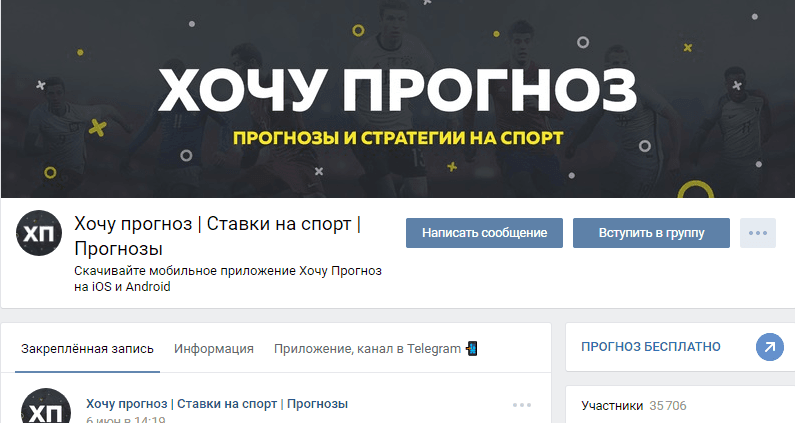Viewport: 795px width, 423px height.
Task: Switch to the Информация tab
Action: (213, 349)
